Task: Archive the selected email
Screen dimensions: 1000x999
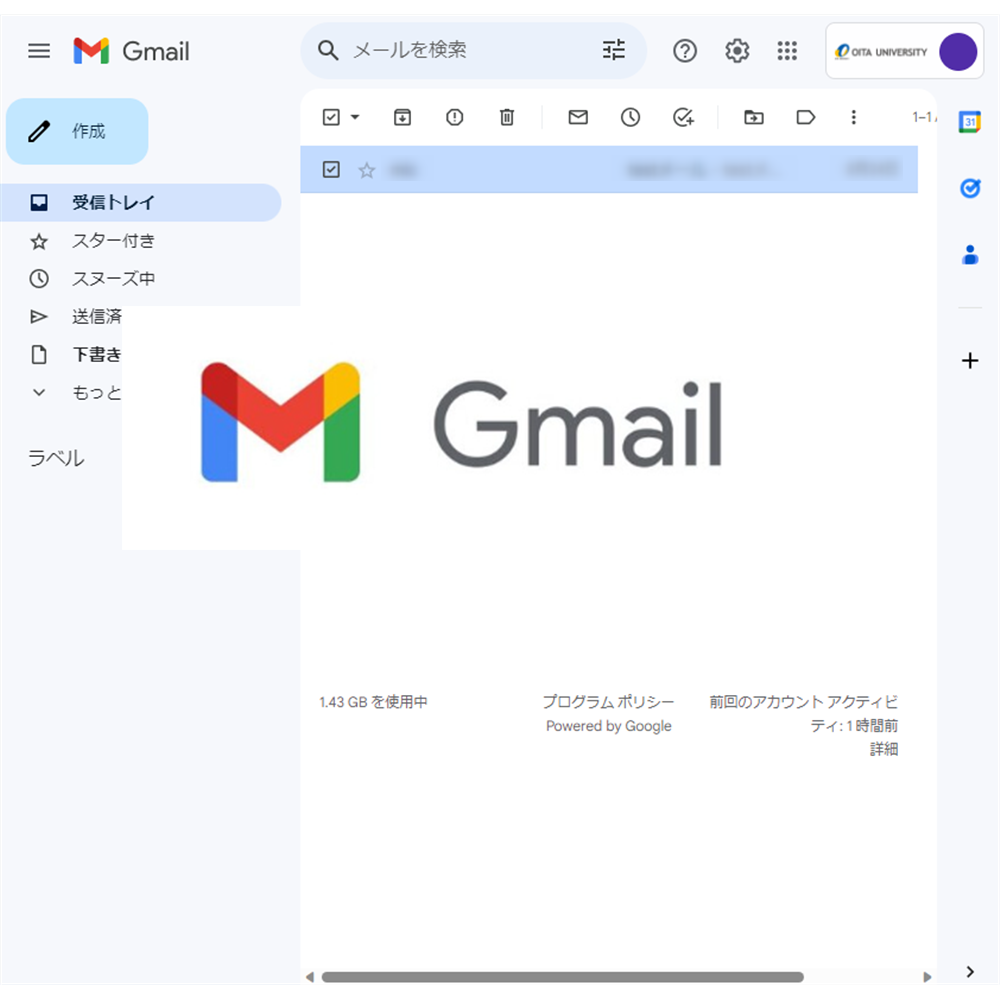Action: 402,117
